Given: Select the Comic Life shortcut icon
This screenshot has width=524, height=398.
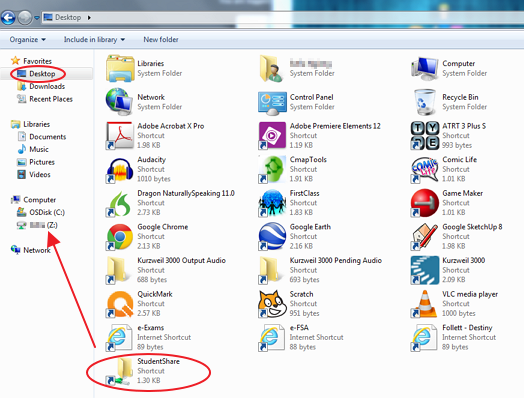Looking at the screenshot, I should click(x=424, y=169).
